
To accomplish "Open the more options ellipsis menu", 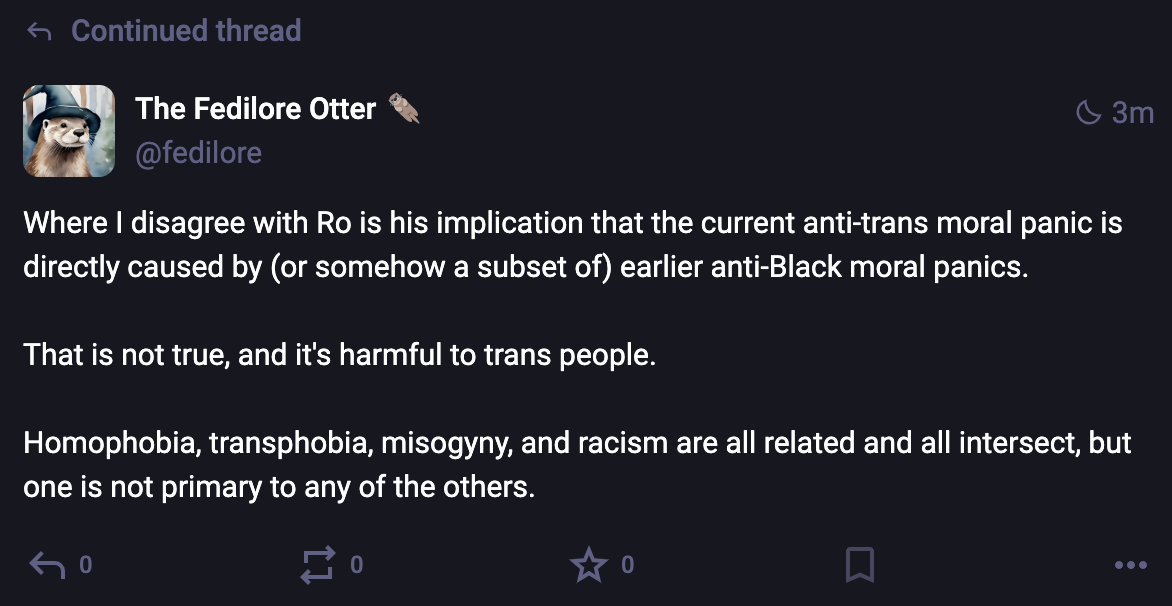I will (1130, 566).
